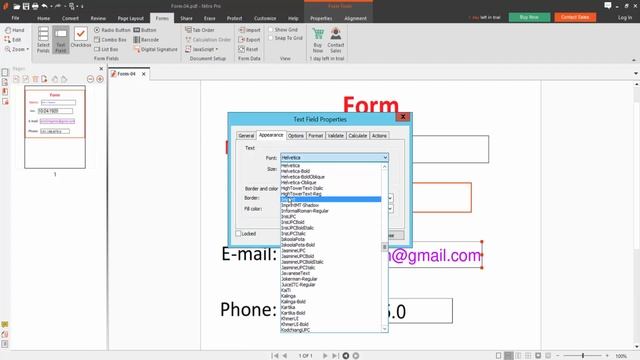Choose JavaneseText from font list
This screenshot has height=360, width=640.
tap(331, 273)
